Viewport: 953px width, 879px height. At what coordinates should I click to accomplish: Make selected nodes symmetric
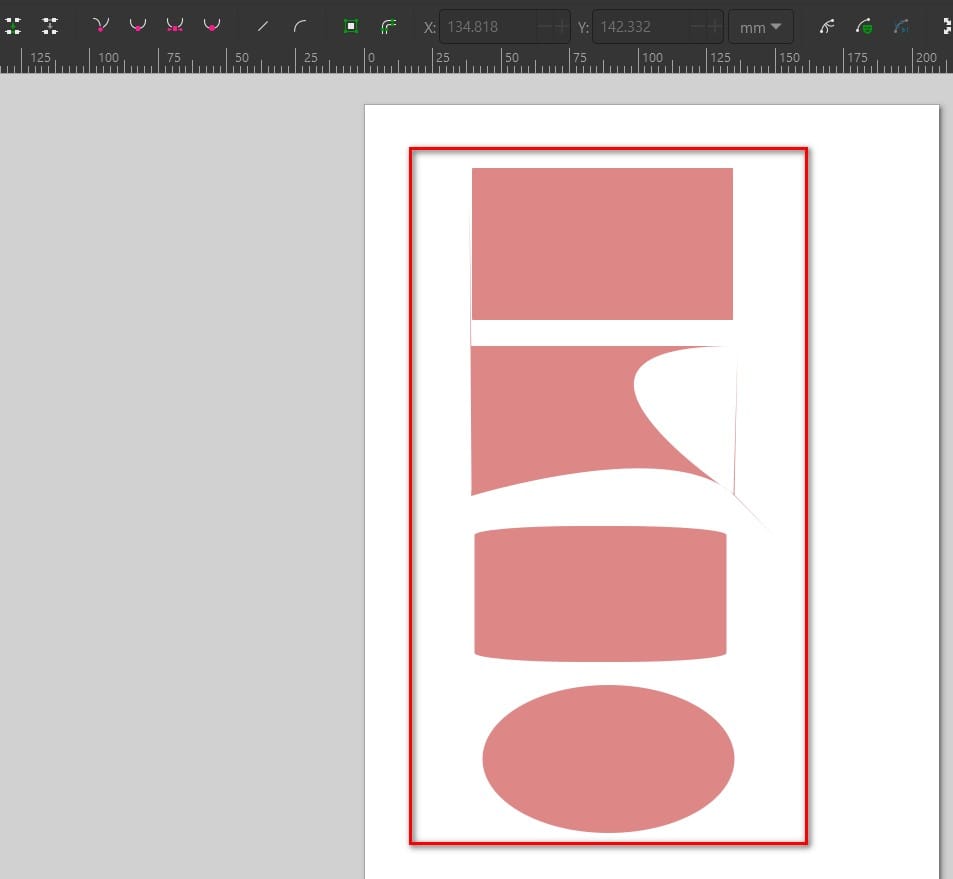point(174,26)
